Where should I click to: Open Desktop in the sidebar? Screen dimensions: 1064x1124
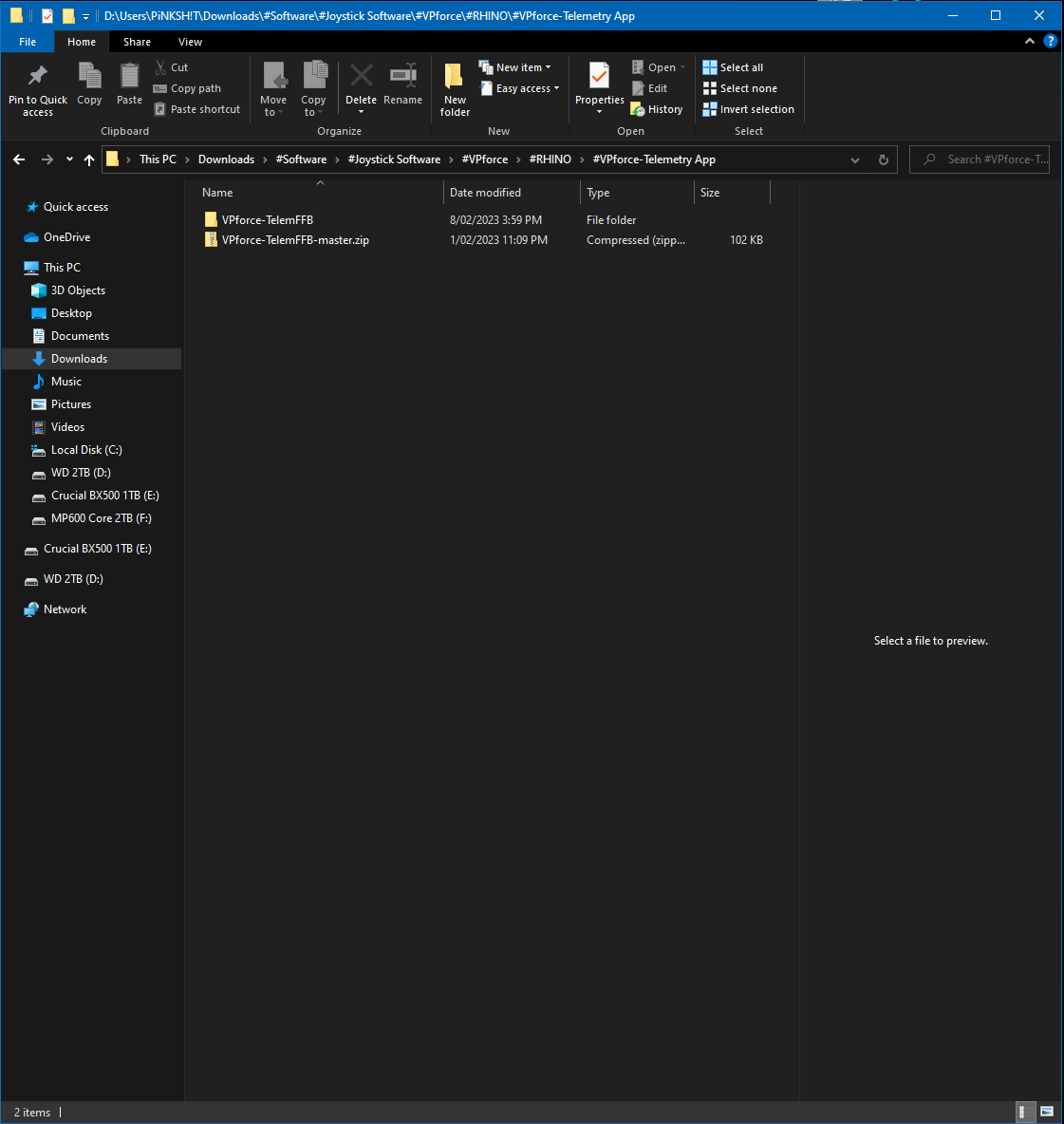click(x=71, y=313)
